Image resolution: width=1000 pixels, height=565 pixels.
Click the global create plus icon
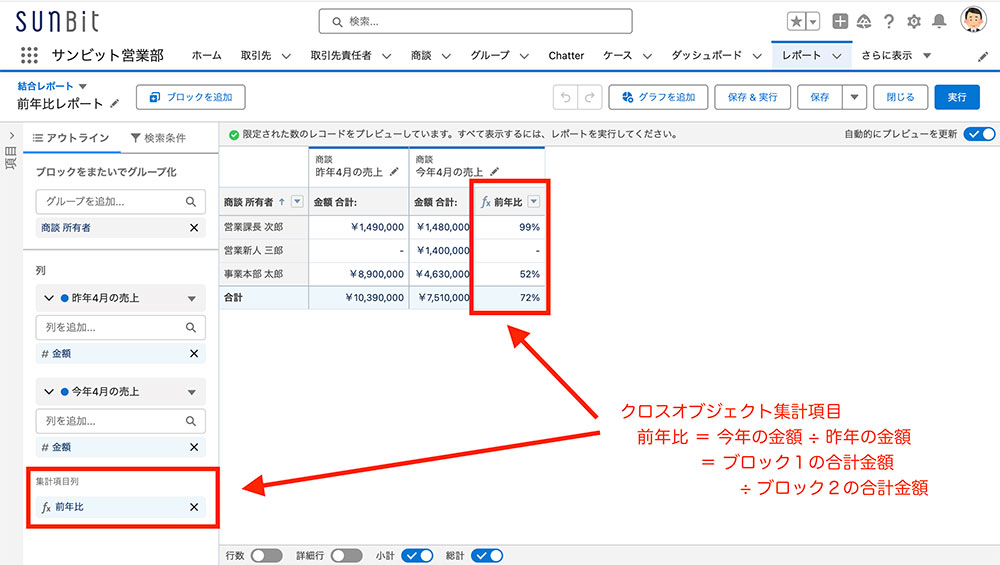(x=840, y=21)
